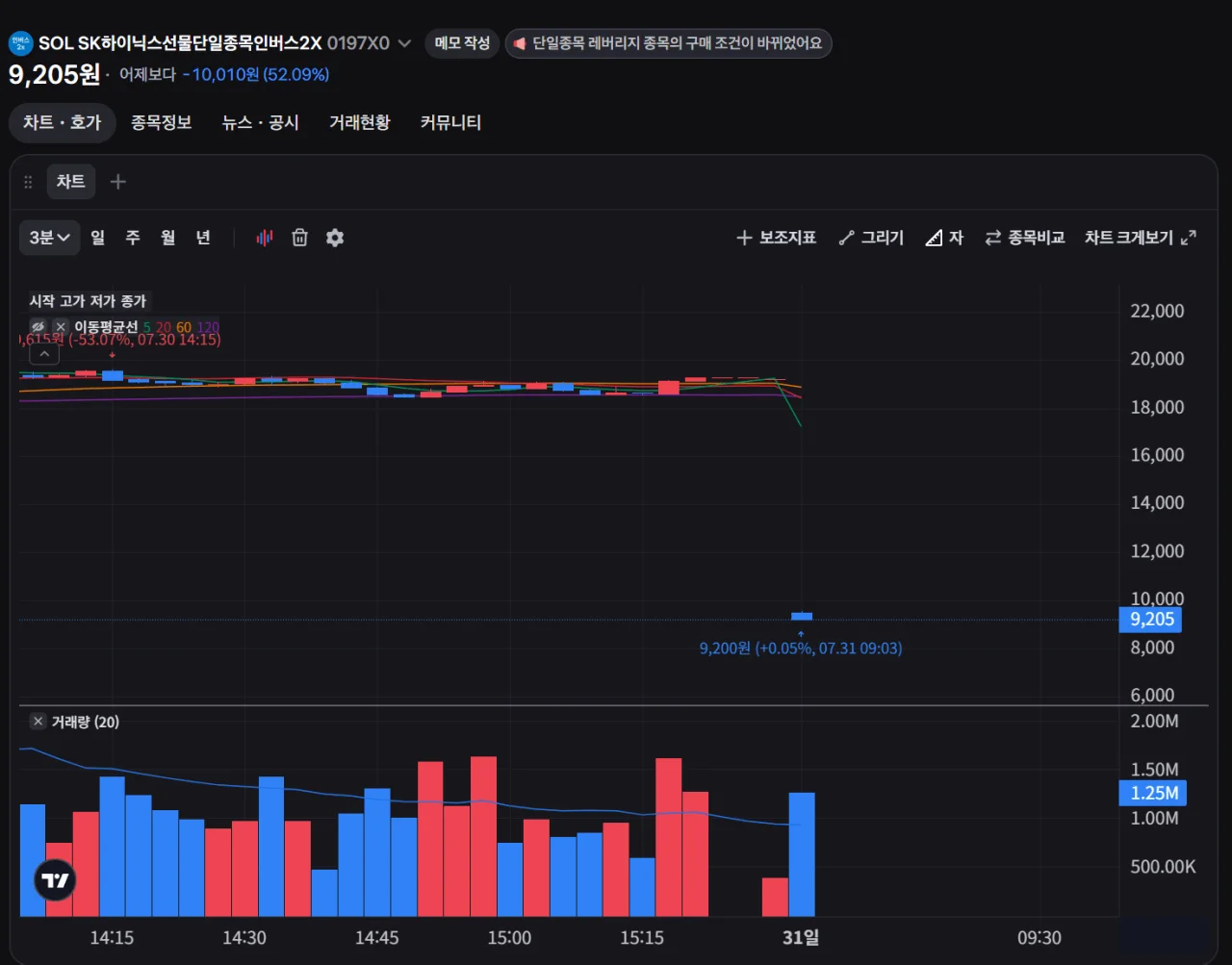
Task: Click the TradingView logo icon
Action: point(55,879)
